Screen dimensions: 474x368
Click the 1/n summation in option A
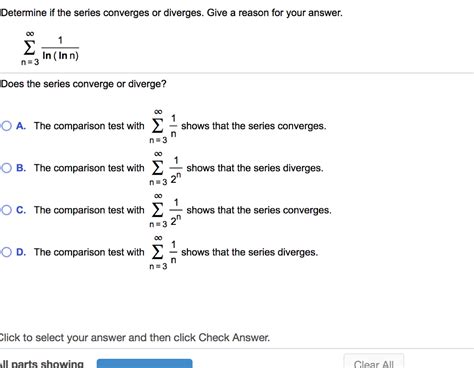[x=163, y=126]
